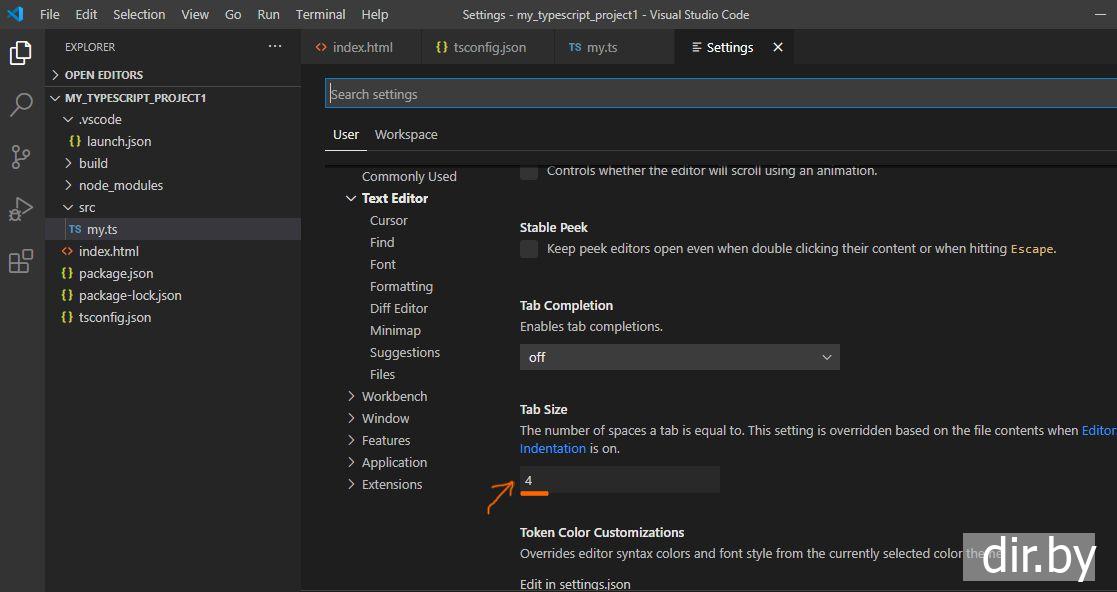The image size is (1117, 592).
Task: Open the Search view icon
Action: 21,105
